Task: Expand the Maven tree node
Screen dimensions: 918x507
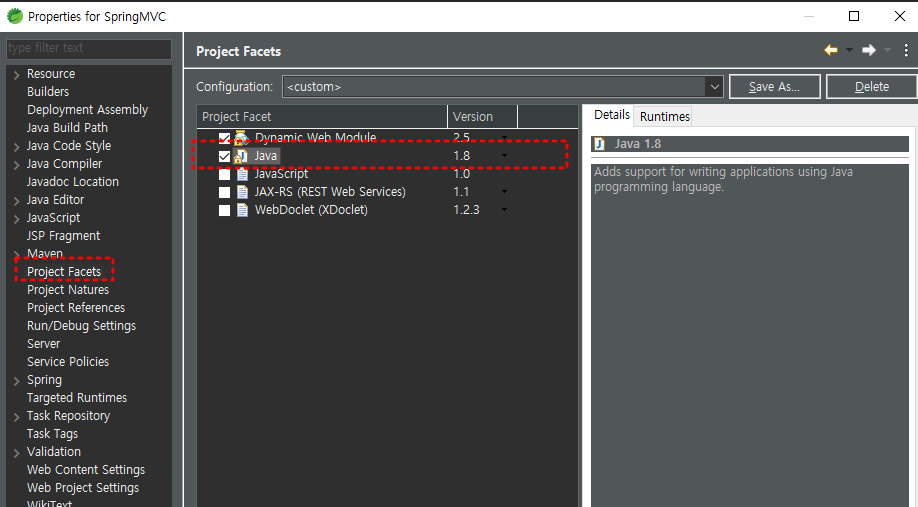Action: [16, 254]
